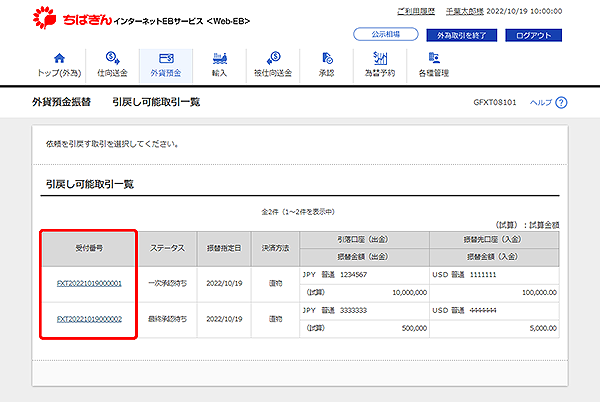Click the 公示相場 button
The height and width of the screenshot is (402, 600).
(x=386, y=34)
